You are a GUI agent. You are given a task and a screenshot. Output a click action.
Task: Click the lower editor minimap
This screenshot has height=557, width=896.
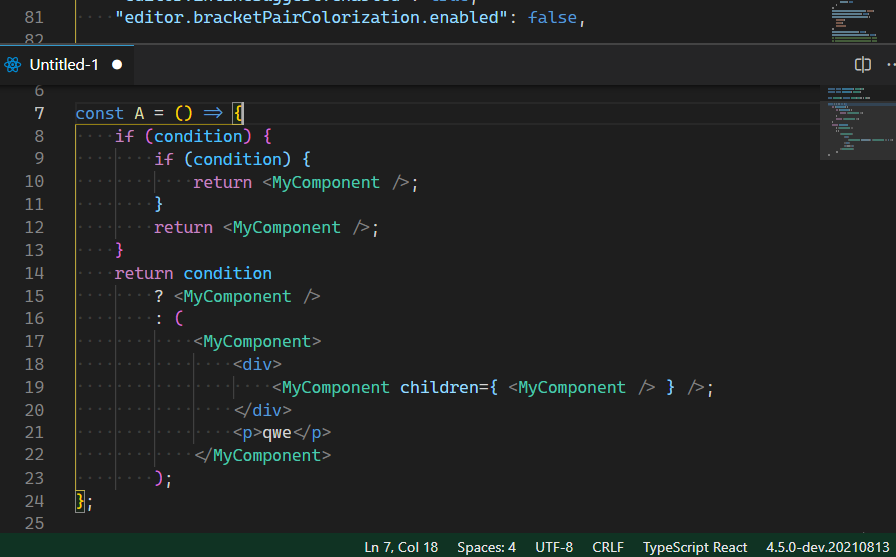pyautogui.click(x=857, y=122)
